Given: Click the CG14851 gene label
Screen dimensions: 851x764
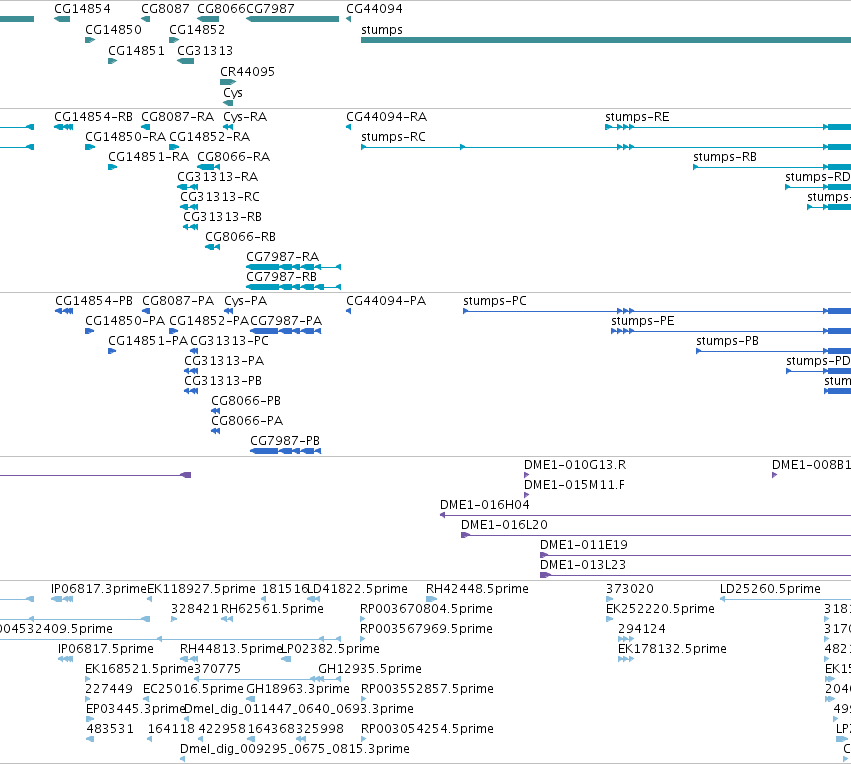Looking at the screenshot, I should (x=136, y=50).
